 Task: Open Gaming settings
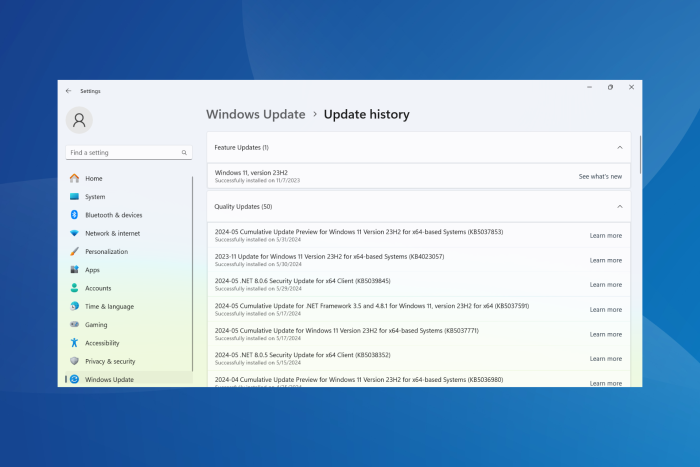click(x=129, y=325)
